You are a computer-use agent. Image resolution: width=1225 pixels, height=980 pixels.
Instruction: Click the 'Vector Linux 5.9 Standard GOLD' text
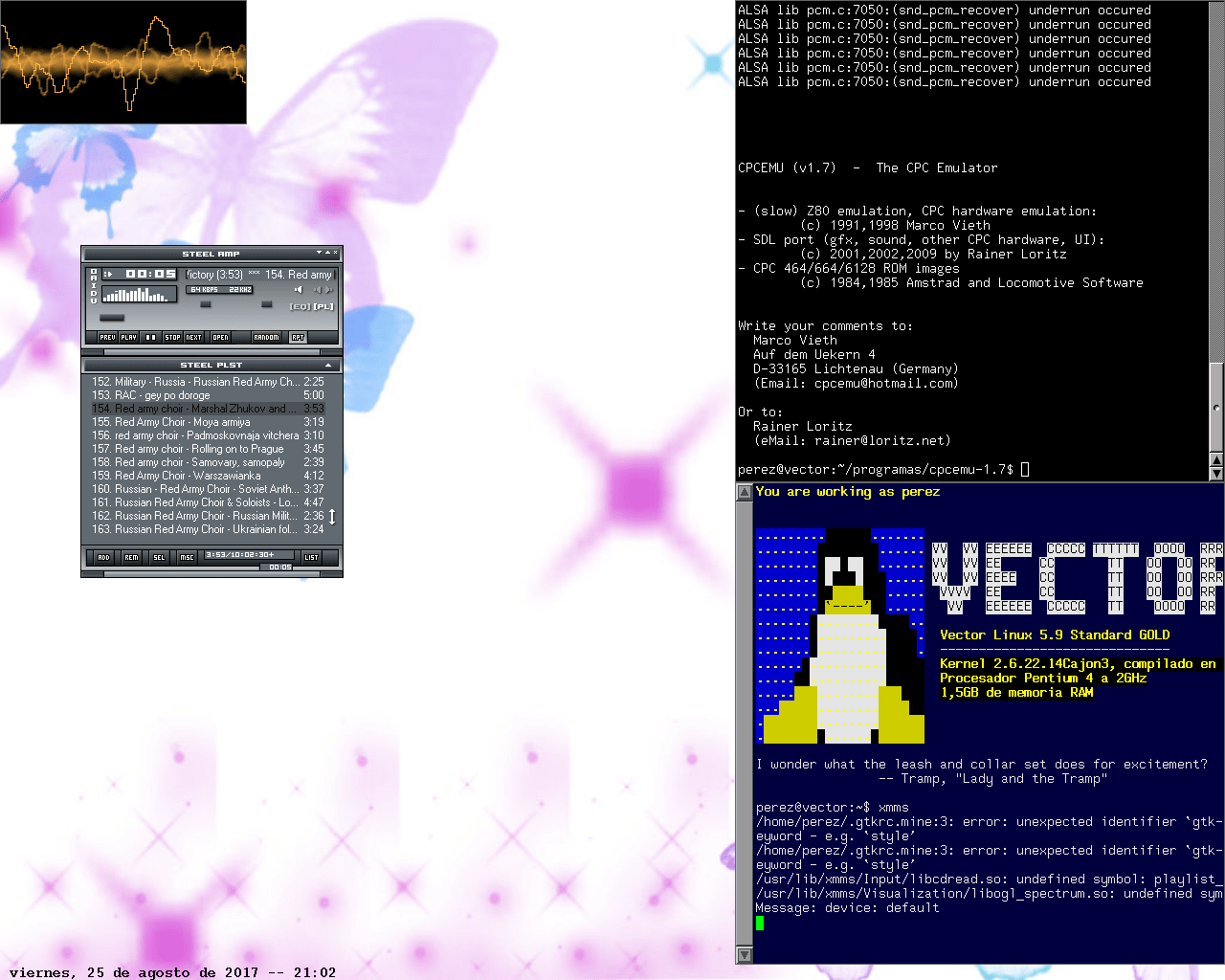[x=1055, y=635]
